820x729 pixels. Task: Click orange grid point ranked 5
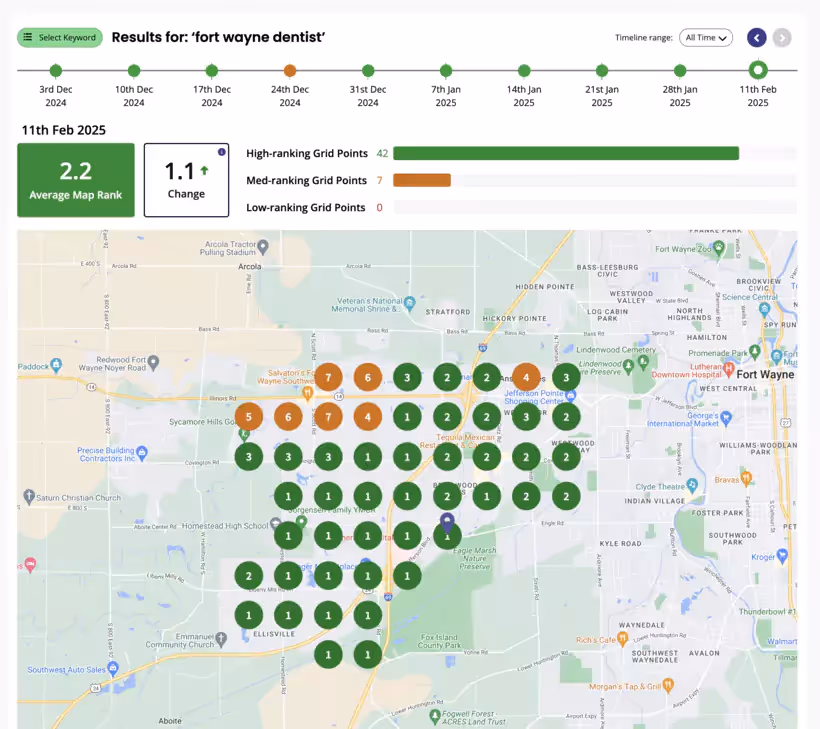click(248, 417)
